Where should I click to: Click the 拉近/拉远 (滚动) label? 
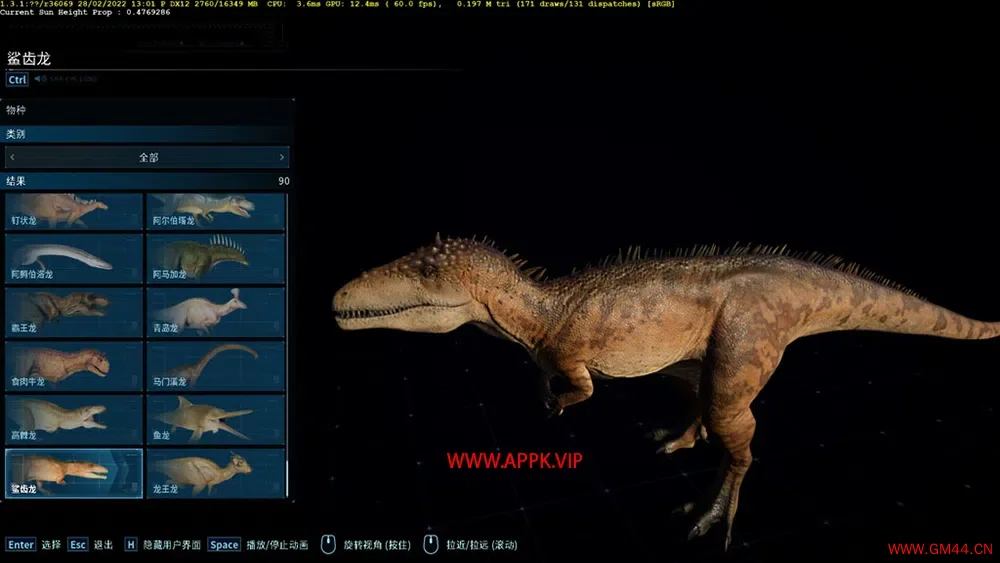(482, 545)
